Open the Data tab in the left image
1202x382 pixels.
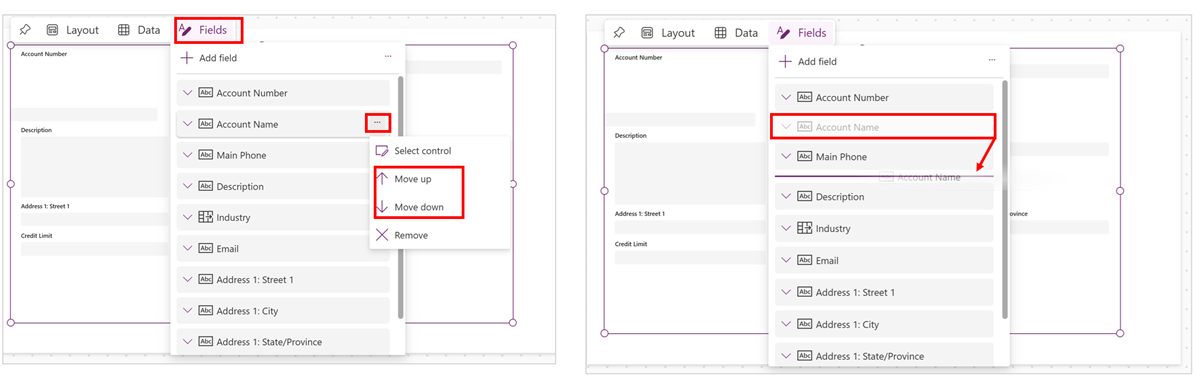pyautogui.click(x=139, y=30)
